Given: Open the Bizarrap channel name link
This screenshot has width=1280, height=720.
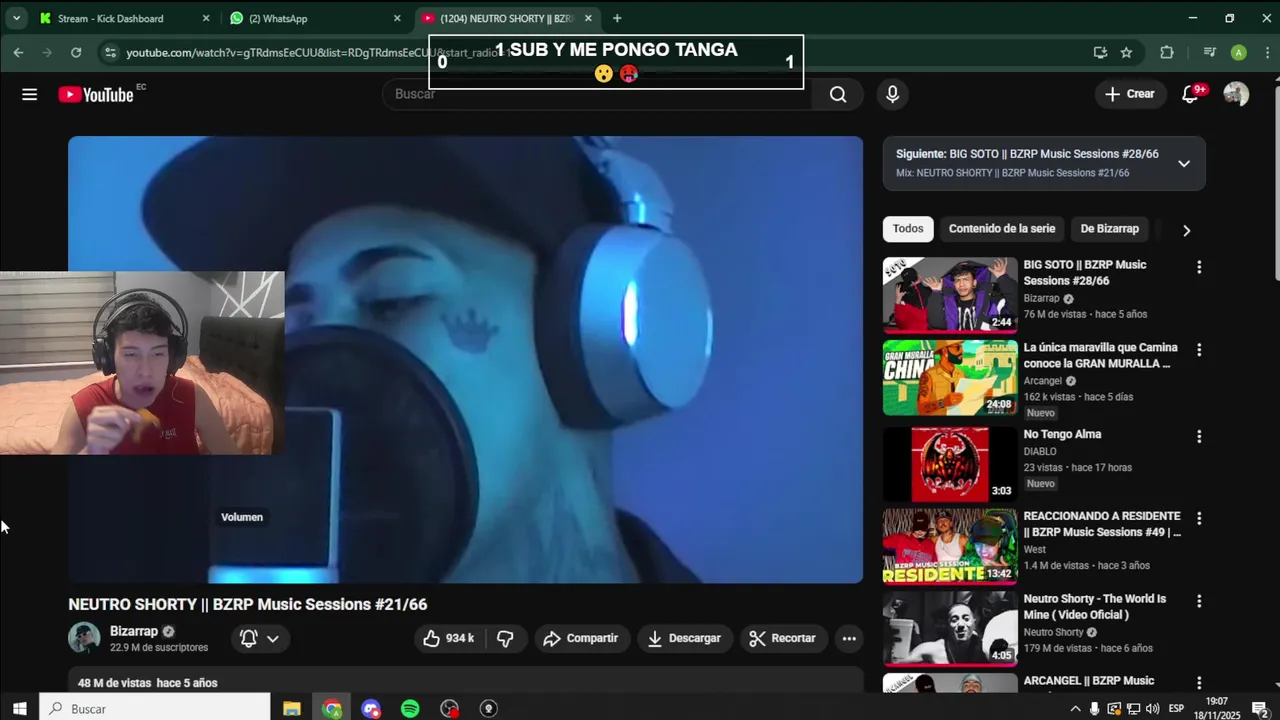Looking at the screenshot, I should 134,631.
